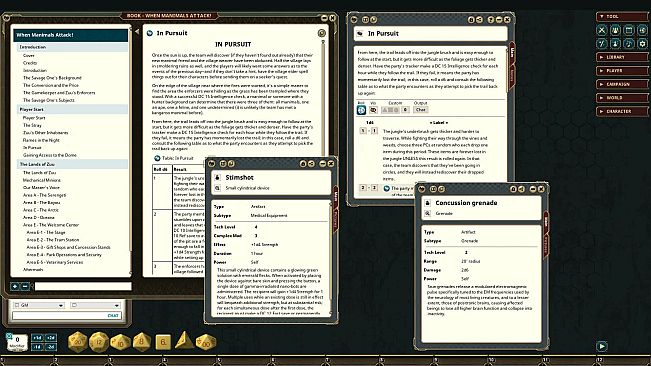Open the crossed-swords combat tracker tool
This screenshot has height=366, width=651.
602,30
